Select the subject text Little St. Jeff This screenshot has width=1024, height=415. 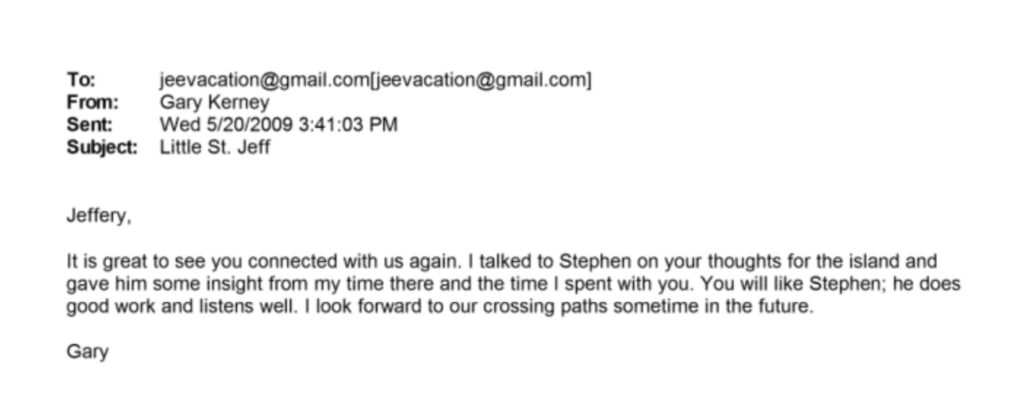215,146
